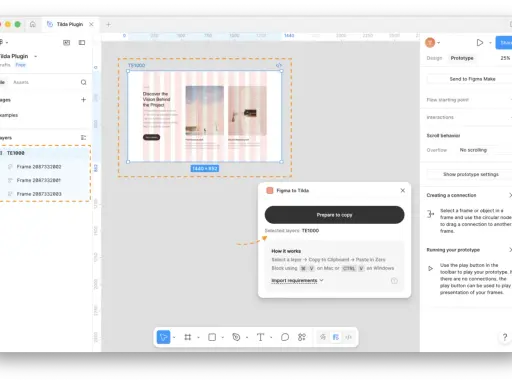This screenshot has height=384, width=512.
Task: Click the Free plan label
Action: coord(20,65)
